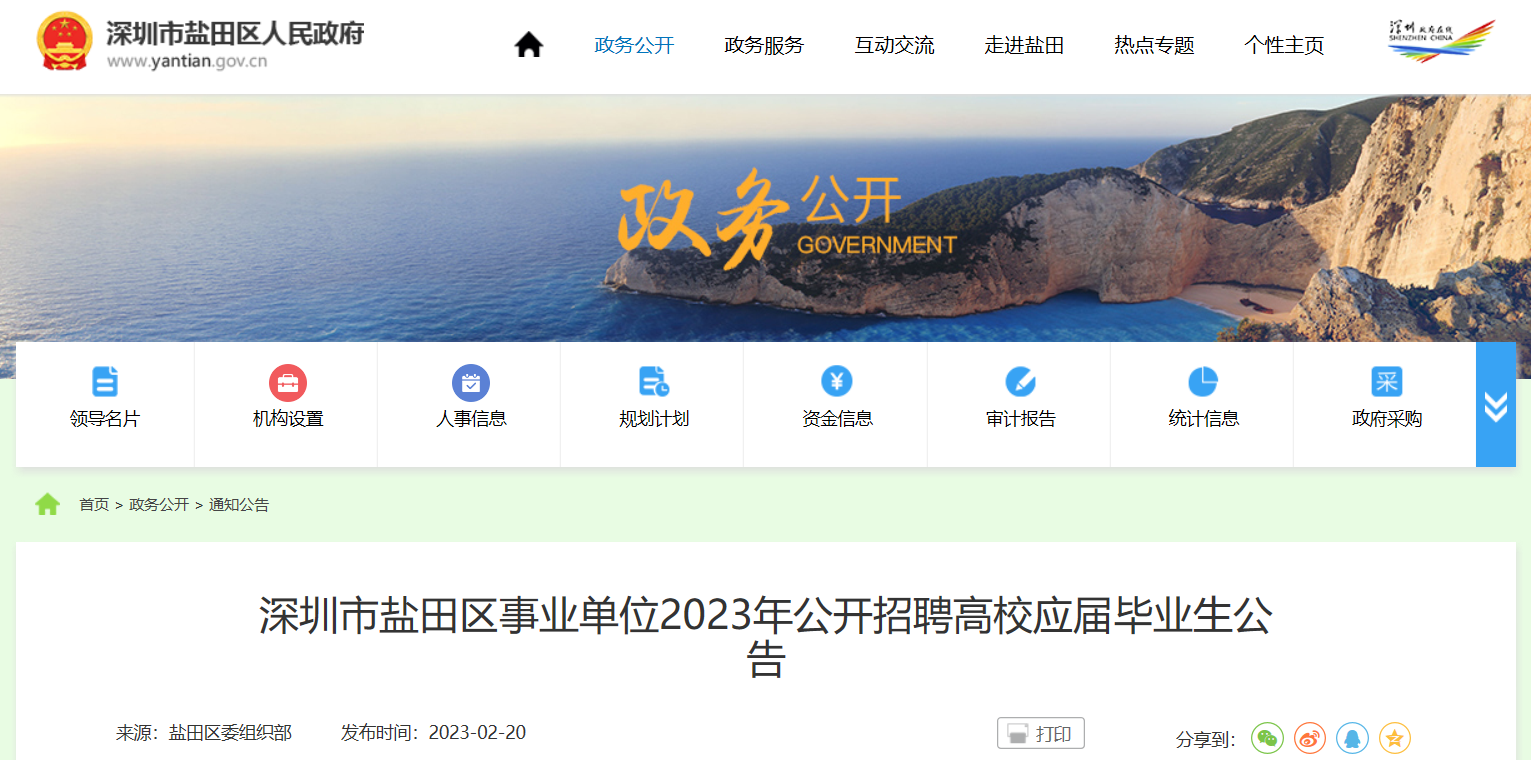Expand more categories with double-chevron button
The width and height of the screenshot is (1531, 760).
tap(1496, 405)
